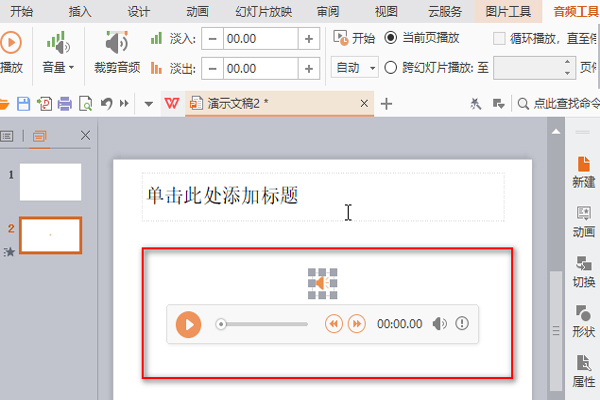Click the 淡出 duration input field
This screenshot has height=400, width=600.
tap(261, 69)
